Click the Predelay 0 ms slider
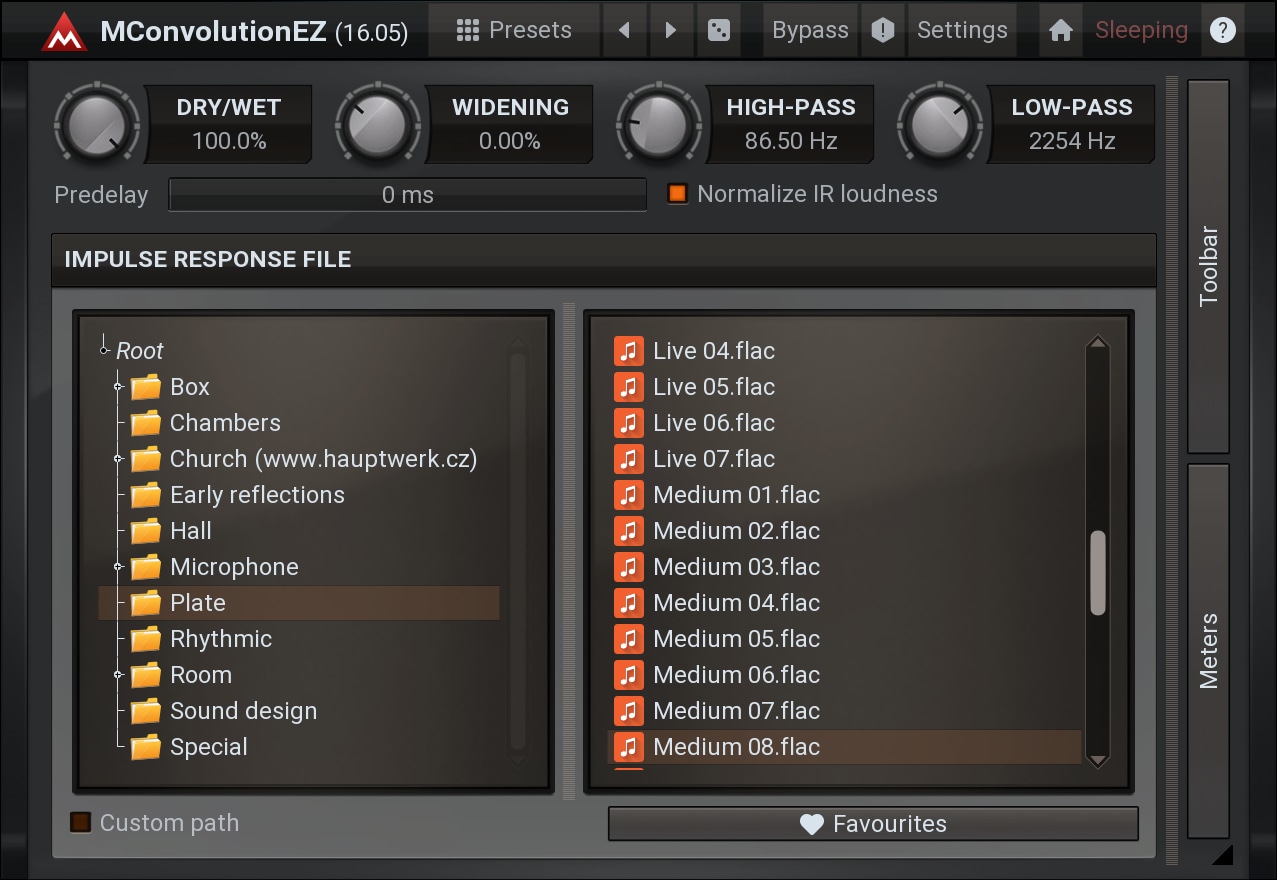The image size is (1277, 880). pos(408,195)
